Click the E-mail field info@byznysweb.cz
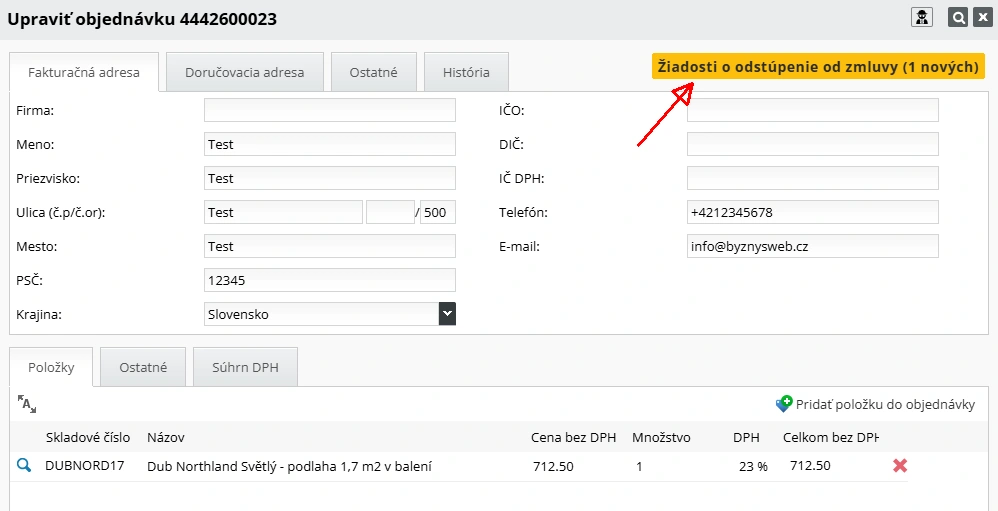This screenshot has height=511, width=998. [813, 246]
